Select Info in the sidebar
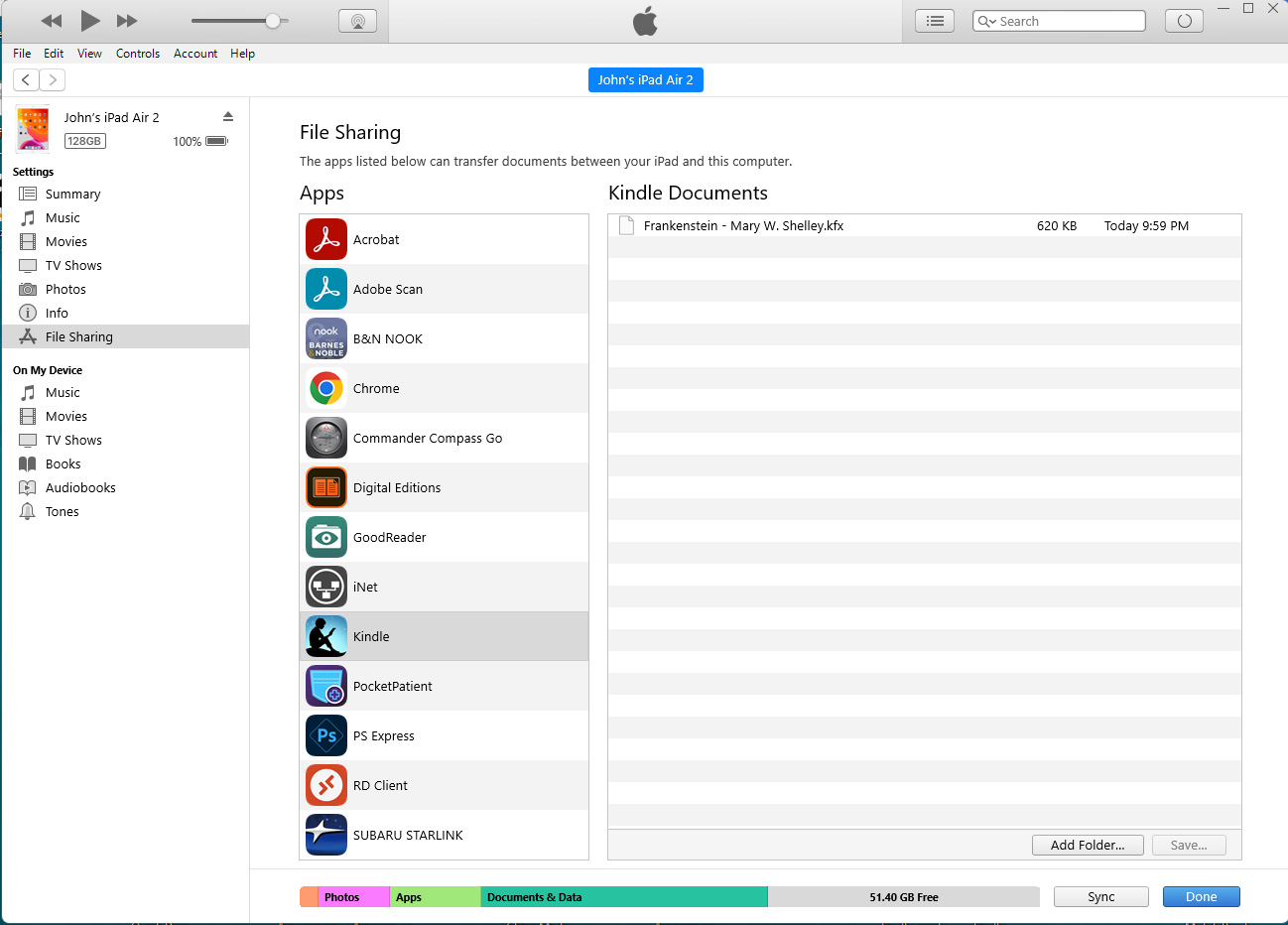1288x925 pixels. [125, 313]
